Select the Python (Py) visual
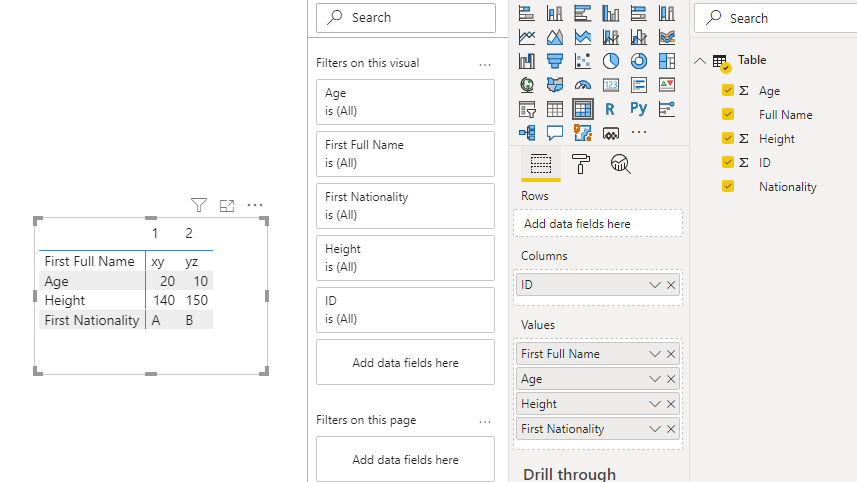Viewport: 857px width, 482px height. tap(638, 108)
